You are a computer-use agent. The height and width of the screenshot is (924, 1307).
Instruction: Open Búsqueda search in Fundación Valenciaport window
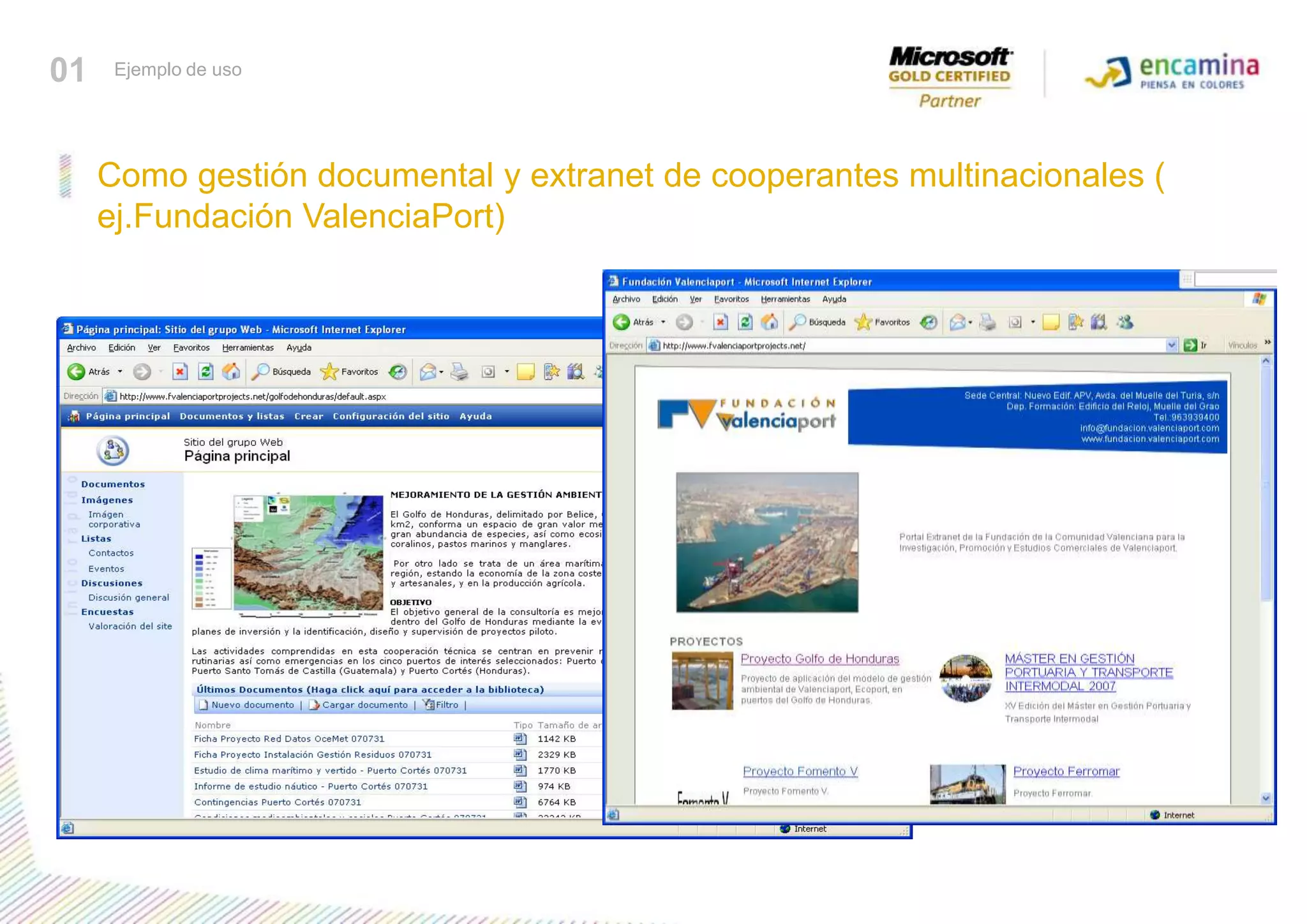pyautogui.click(x=818, y=322)
